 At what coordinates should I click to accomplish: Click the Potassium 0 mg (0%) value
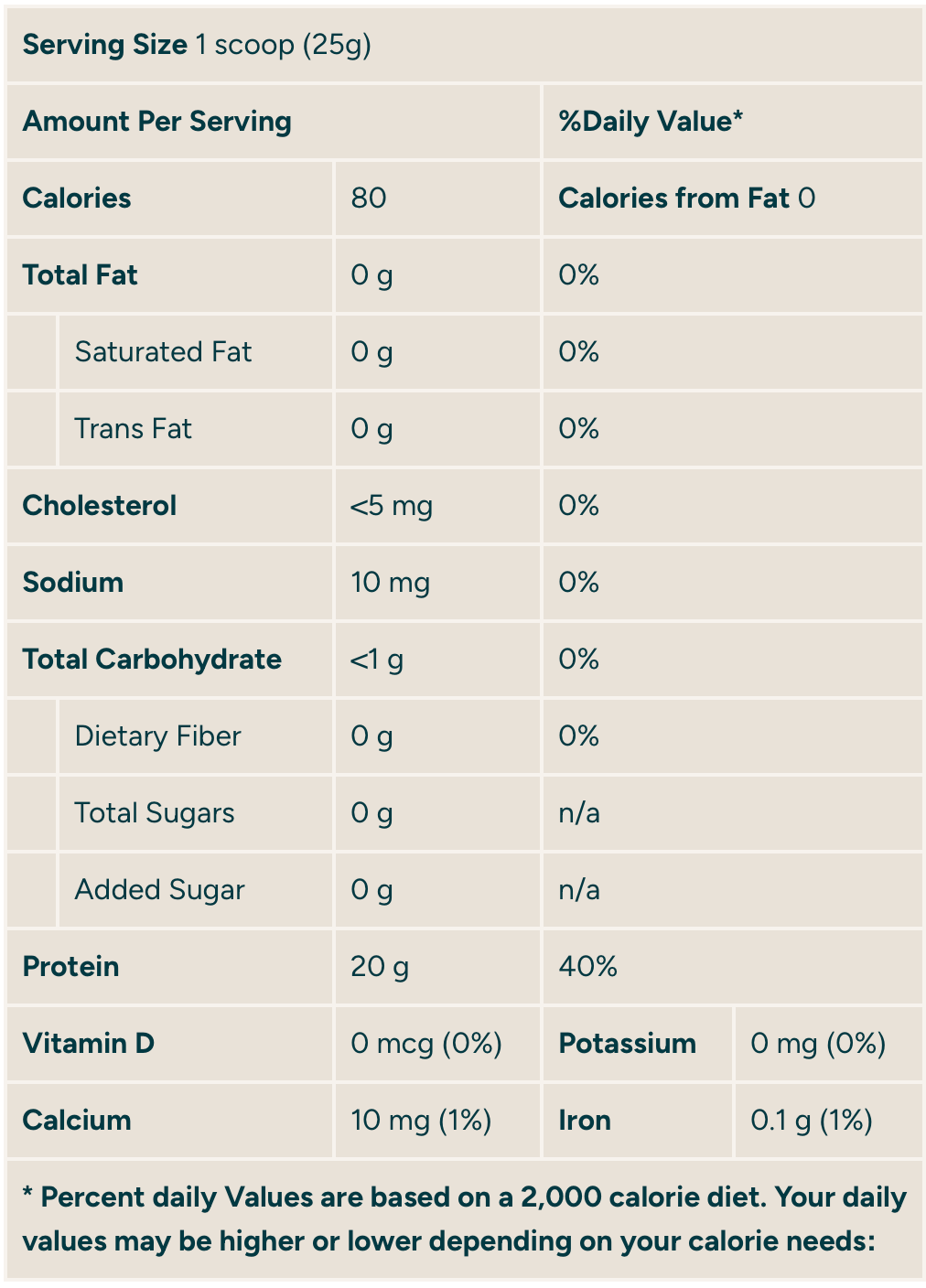coord(818,1044)
